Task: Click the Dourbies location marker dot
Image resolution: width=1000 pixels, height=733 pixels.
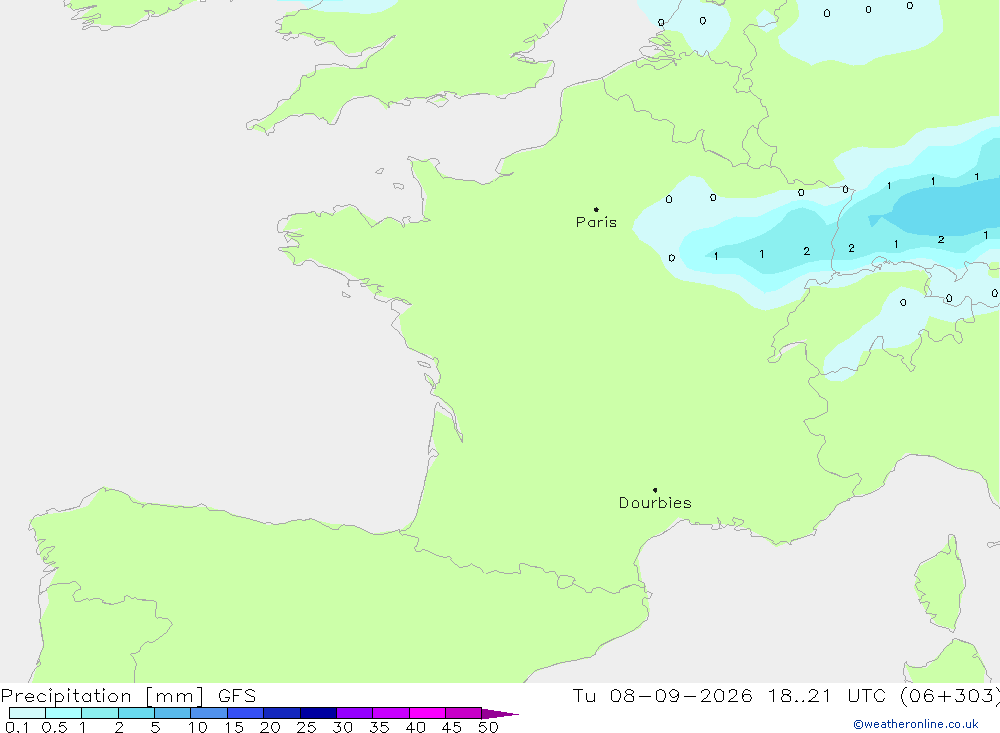Action: pos(655,490)
